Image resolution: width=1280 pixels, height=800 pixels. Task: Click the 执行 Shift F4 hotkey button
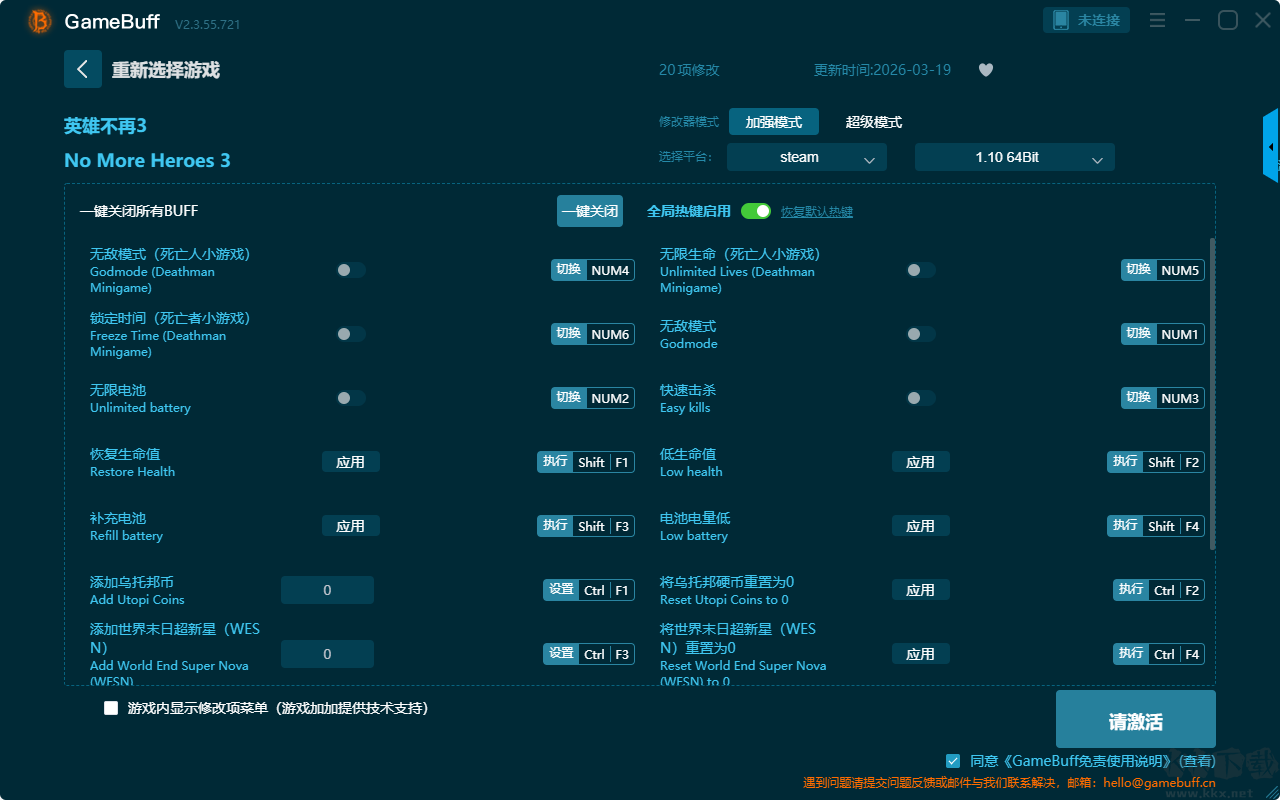click(x=1156, y=526)
